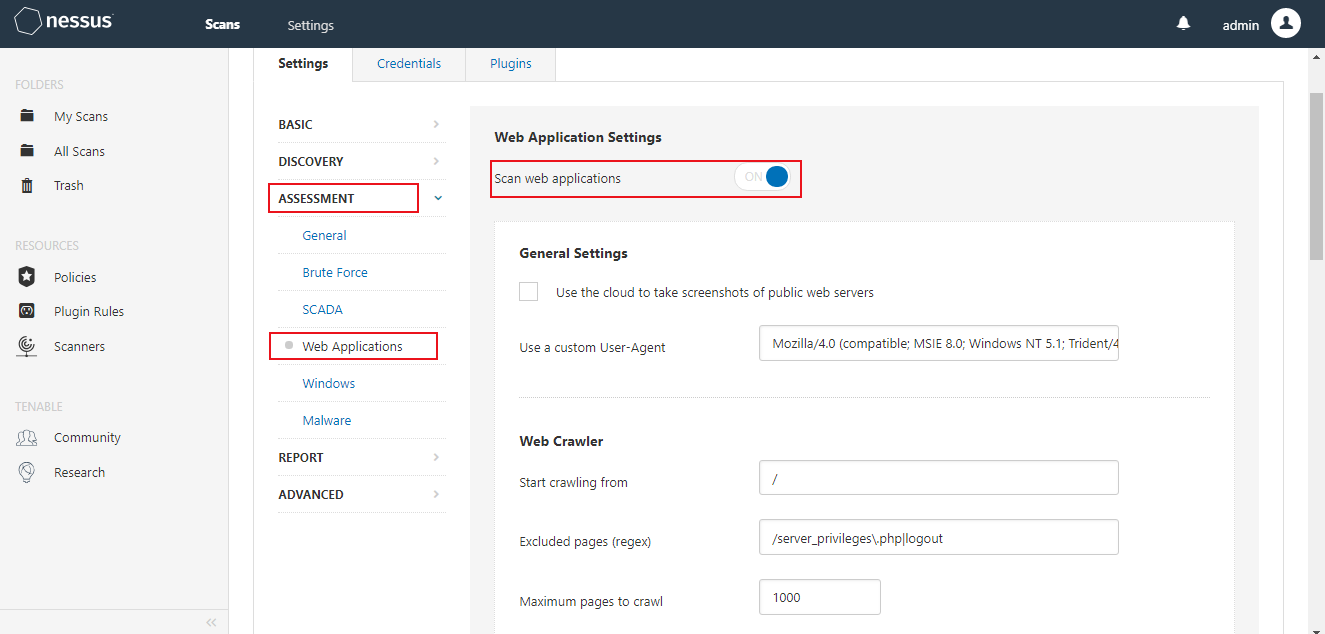Open the Research lightbulb icon
Image resolution: width=1325 pixels, height=634 pixels.
click(28, 472)
